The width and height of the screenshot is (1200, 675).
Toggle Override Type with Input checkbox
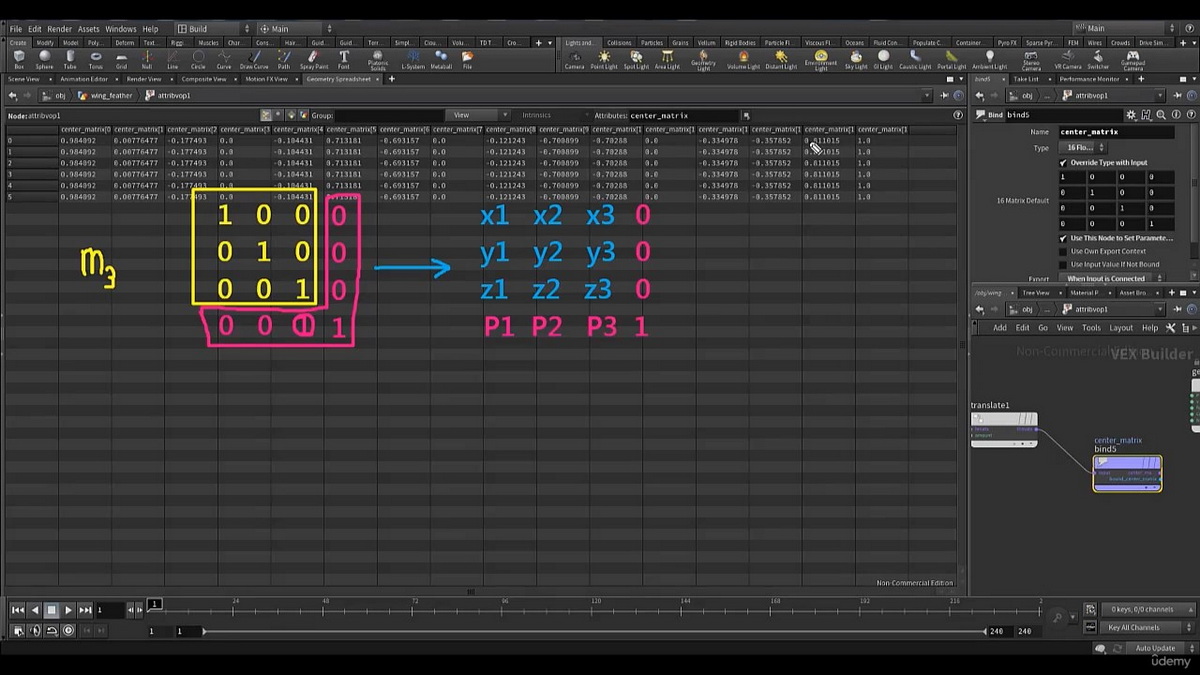(1063, 162)
